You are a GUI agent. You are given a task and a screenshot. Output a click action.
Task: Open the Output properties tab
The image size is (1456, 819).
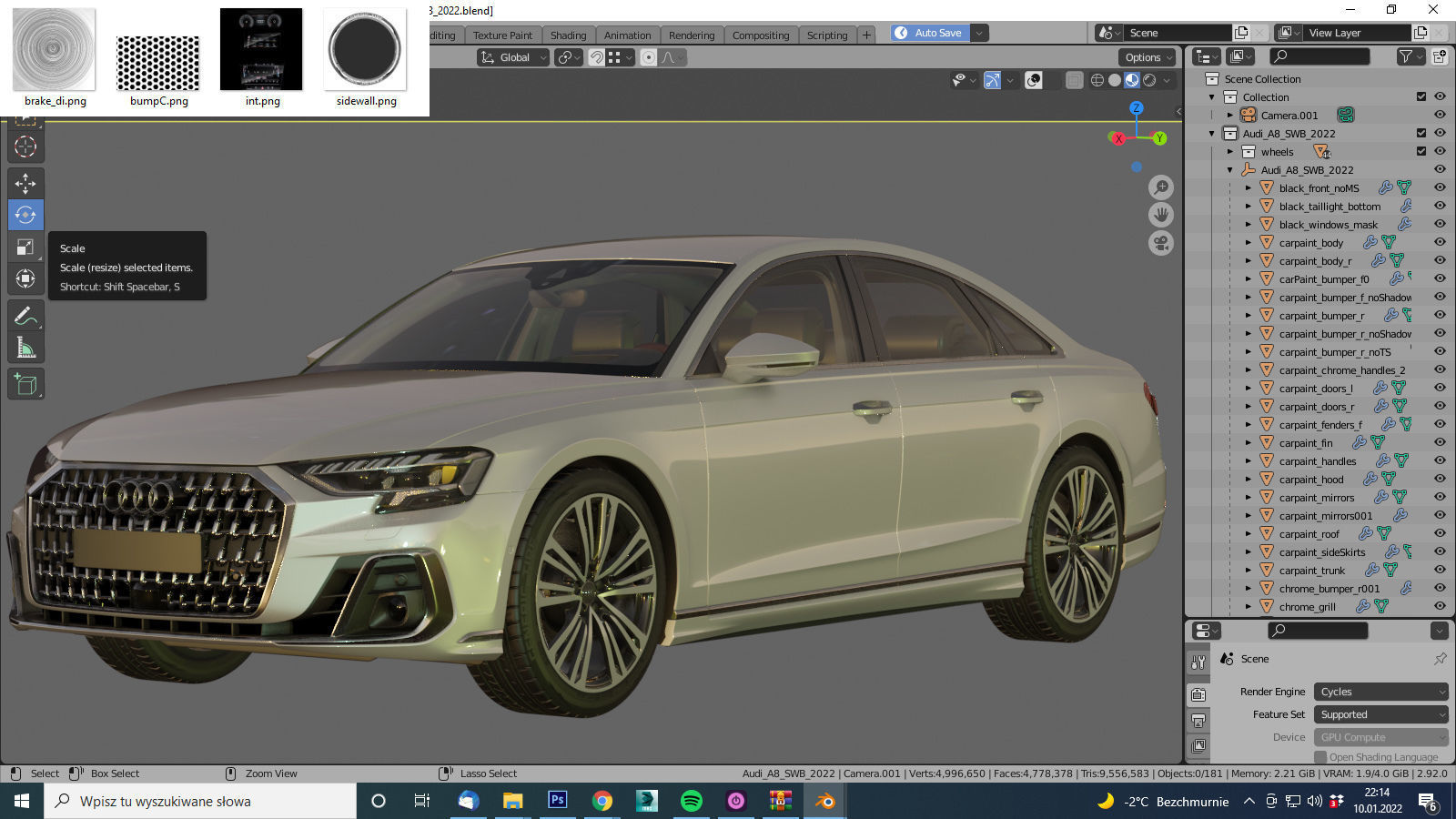pyautogui.click(x=1198, y=721)
